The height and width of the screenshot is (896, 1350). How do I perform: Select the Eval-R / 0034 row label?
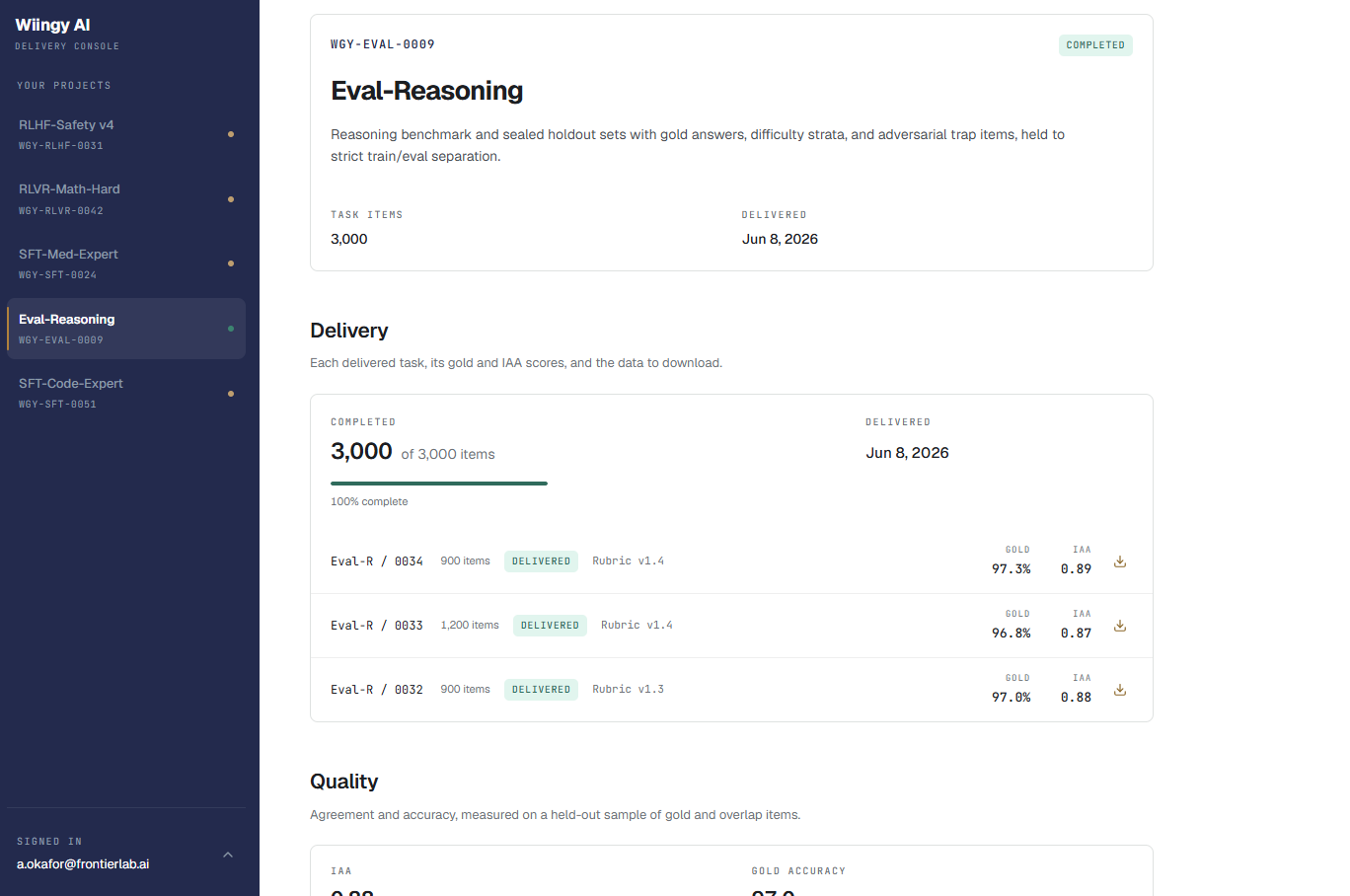tap(377, 561)
